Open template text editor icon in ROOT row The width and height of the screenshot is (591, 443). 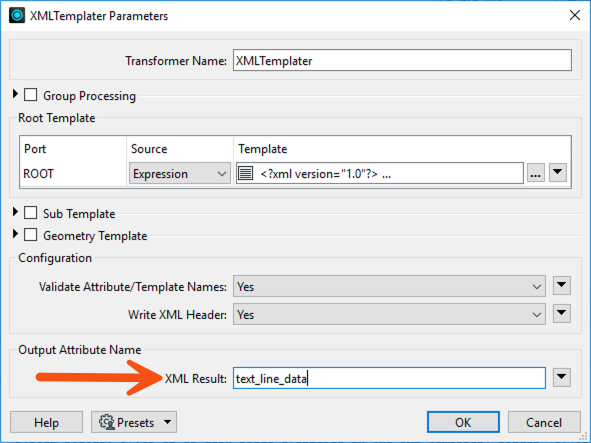(x=245, y=173)
